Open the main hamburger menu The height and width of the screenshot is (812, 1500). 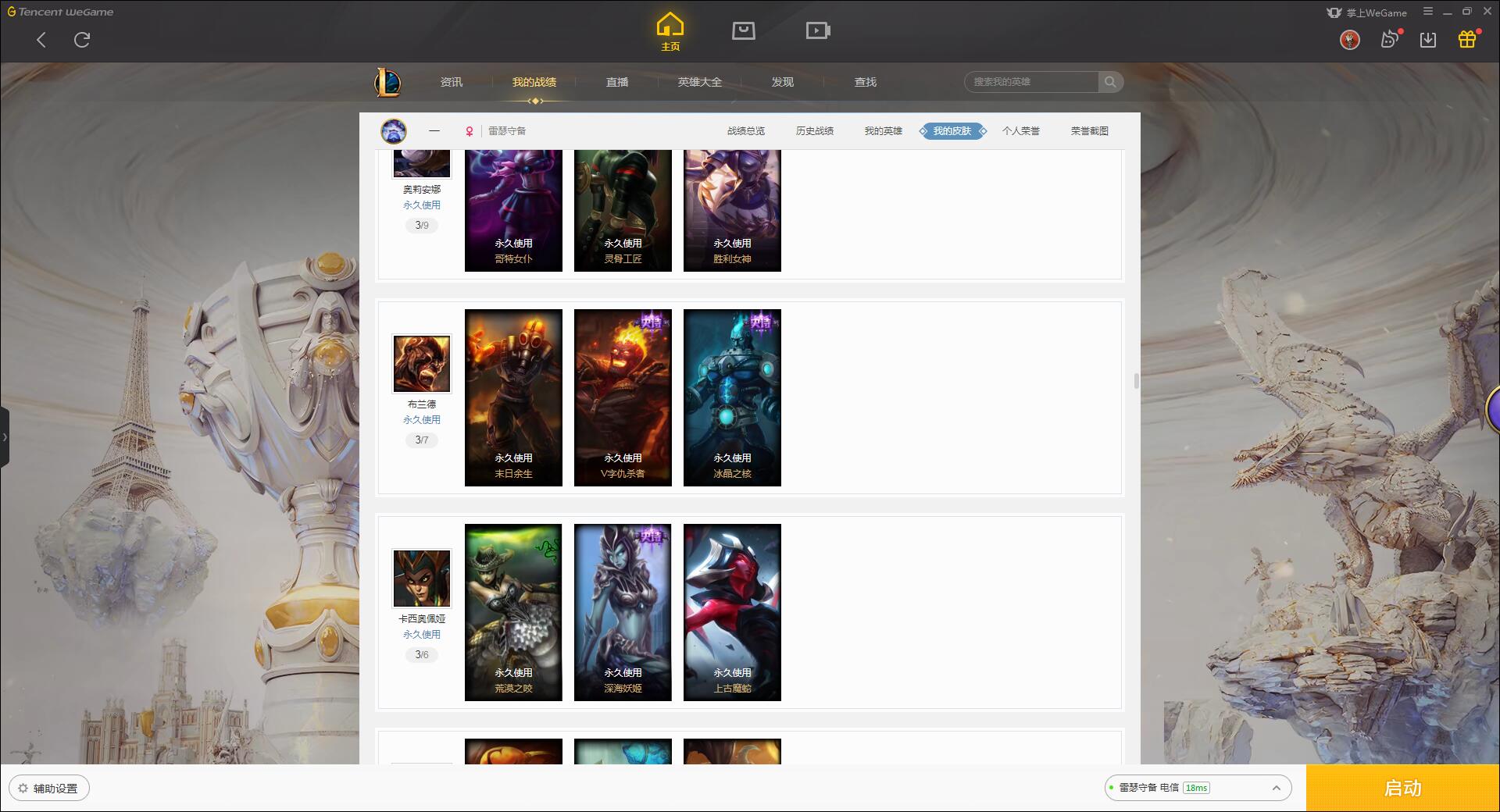point(1428,12)
